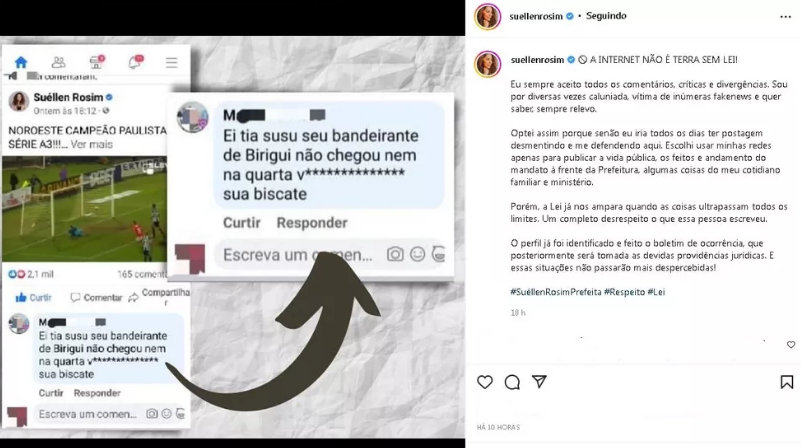
Task: Open the #Lei hashtag link
Action: tap(656, 292)
